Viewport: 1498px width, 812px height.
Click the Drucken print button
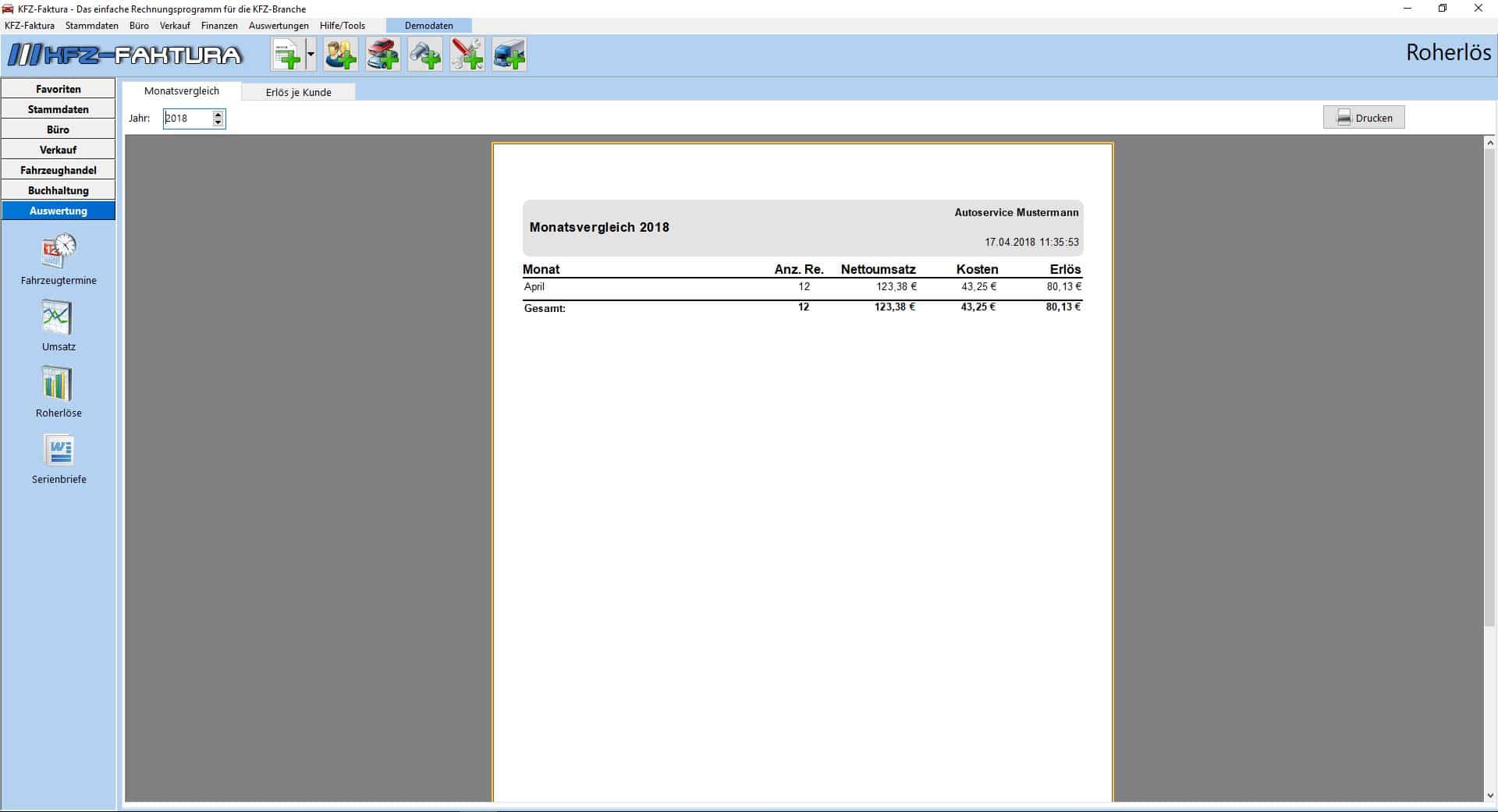[1364, 118]
